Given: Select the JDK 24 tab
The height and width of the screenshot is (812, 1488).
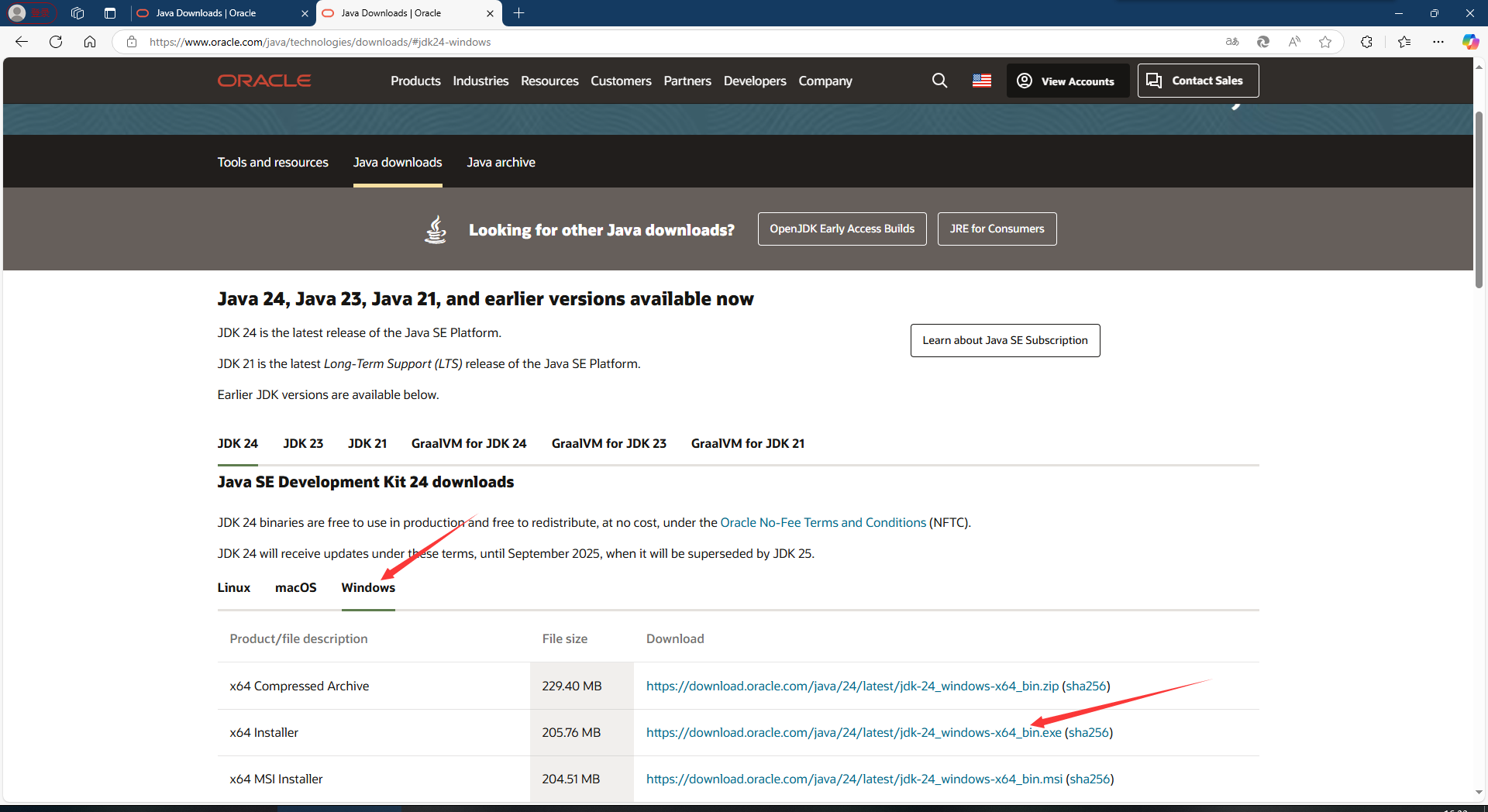Looking at the screenshot, I should click(x=238, y=443).
